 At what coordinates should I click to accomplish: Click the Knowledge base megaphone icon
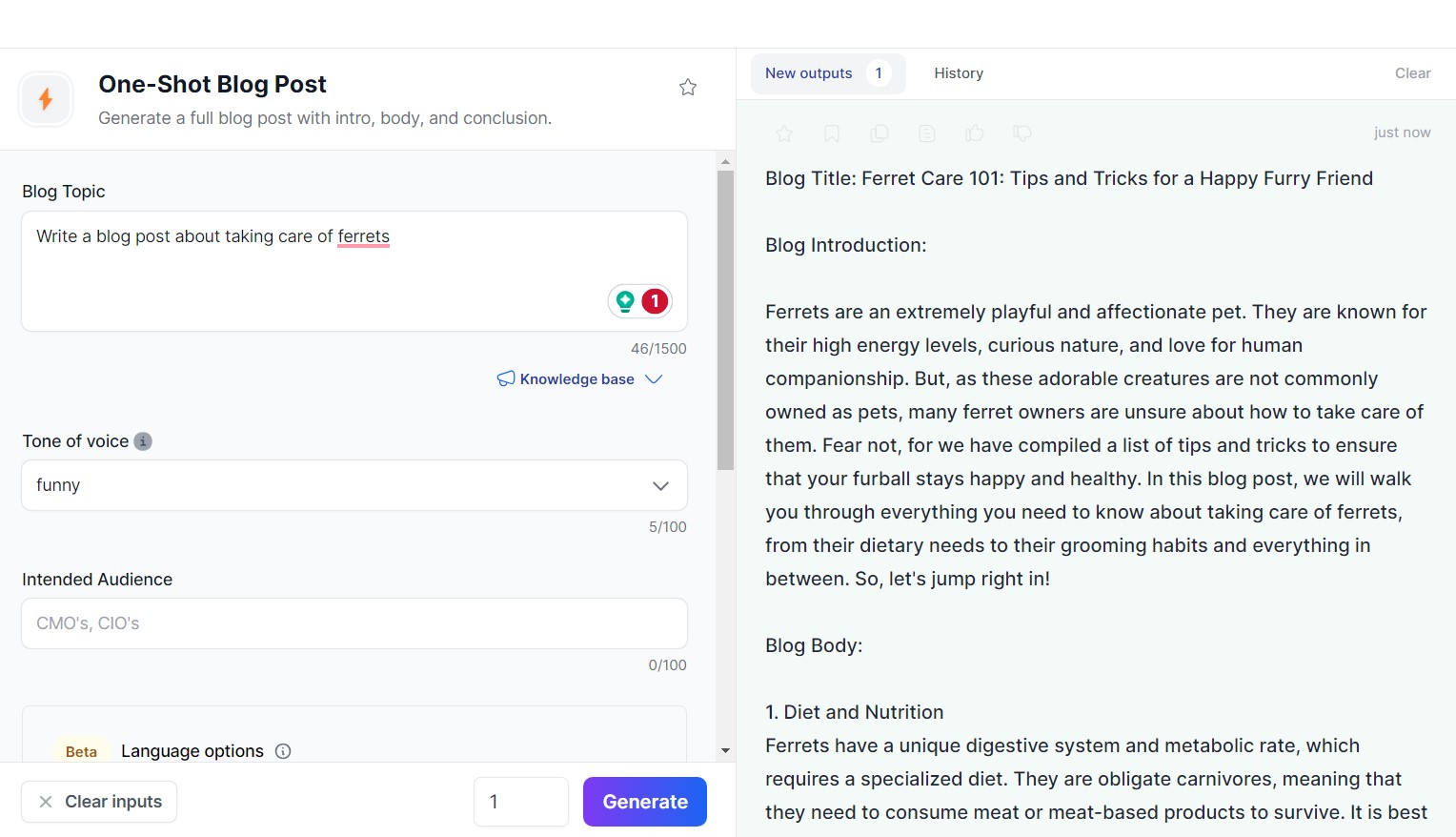(506, 378)
